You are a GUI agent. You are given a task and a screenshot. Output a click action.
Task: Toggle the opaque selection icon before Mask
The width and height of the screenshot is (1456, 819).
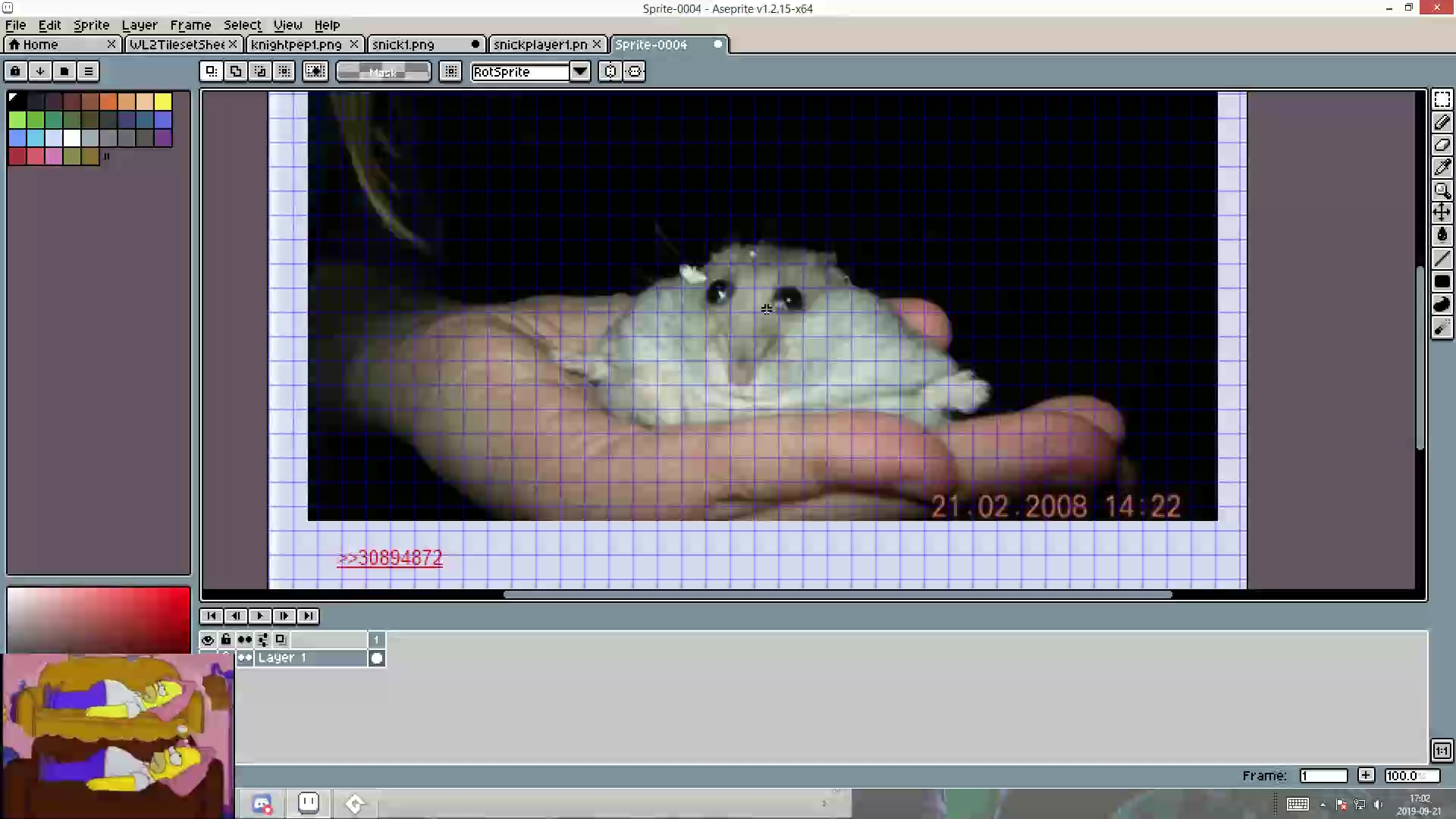pyautogui.click(x=315, y=71)
